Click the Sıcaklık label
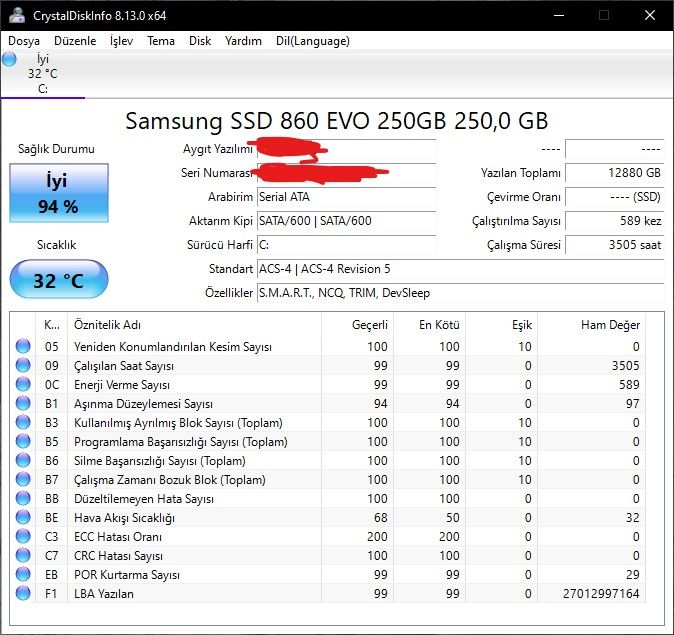 pyautogui.click(x=56, y=245)
